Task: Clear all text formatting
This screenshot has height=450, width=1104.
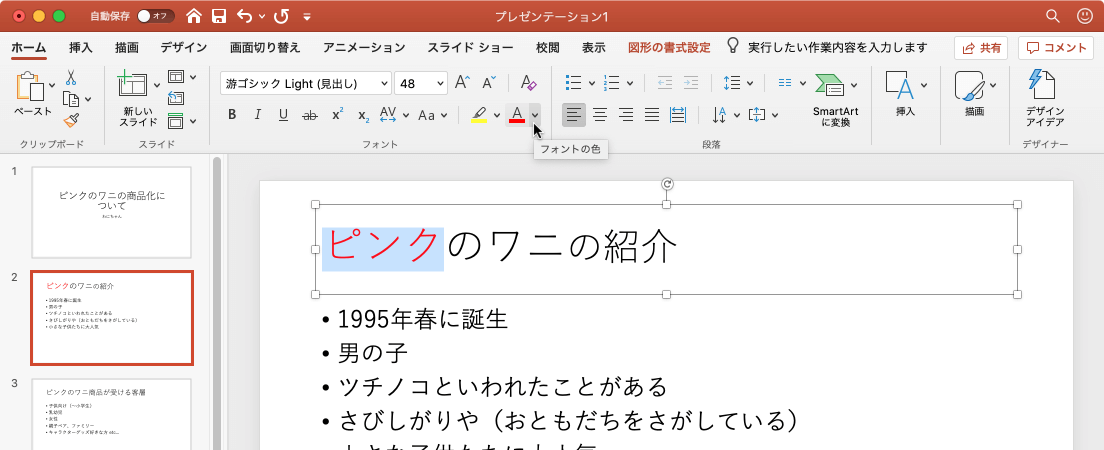Action: tap(529, 83)
